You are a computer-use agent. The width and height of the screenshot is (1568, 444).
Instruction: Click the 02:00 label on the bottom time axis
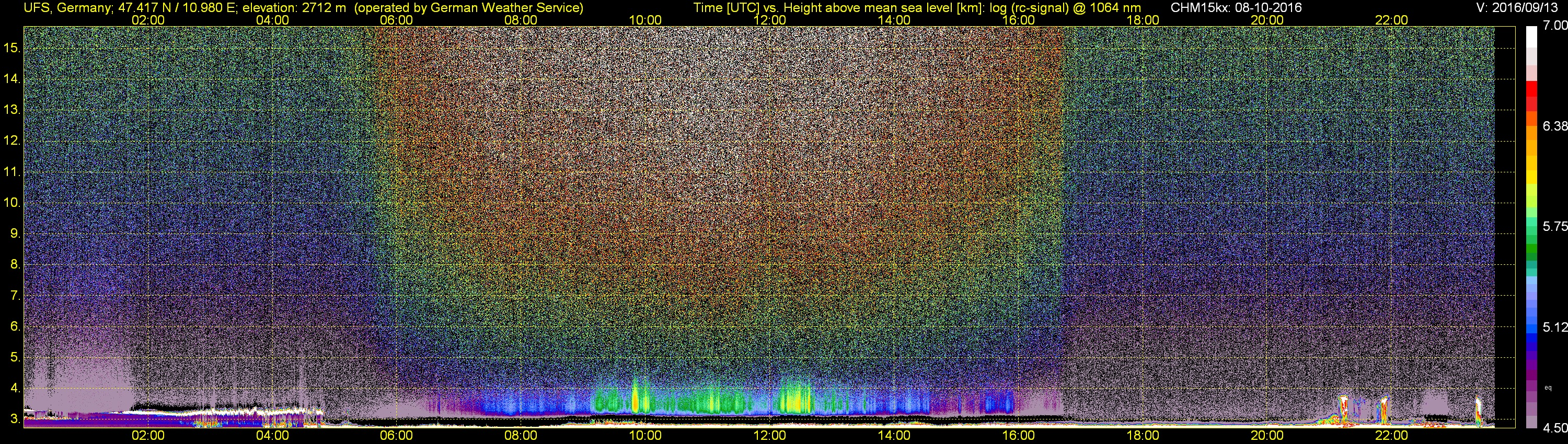coord(148,436)
